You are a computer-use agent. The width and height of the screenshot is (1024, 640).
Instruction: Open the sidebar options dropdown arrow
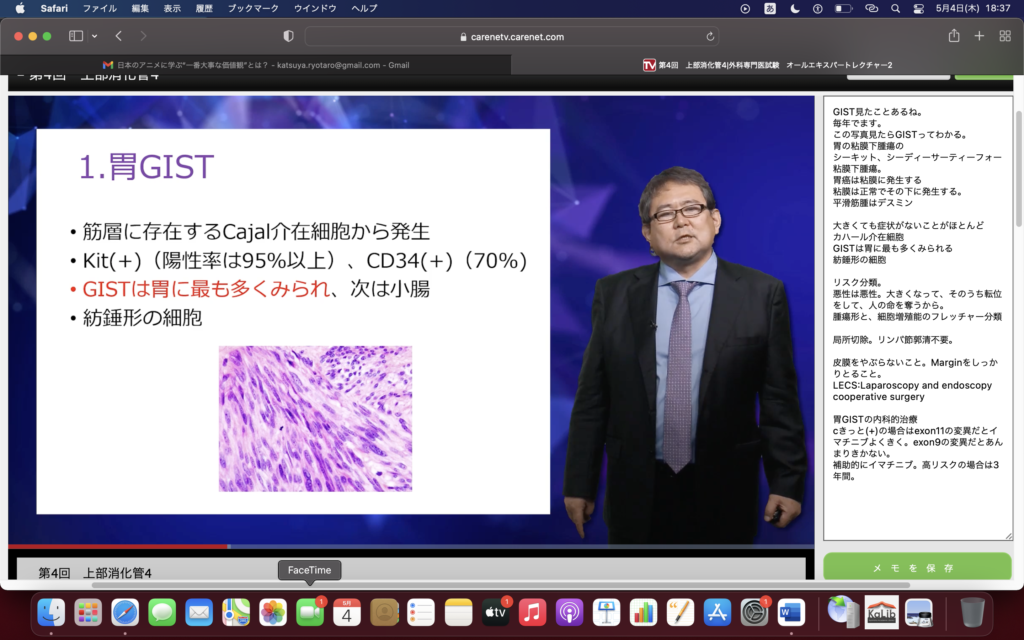(x=95, y=36)
